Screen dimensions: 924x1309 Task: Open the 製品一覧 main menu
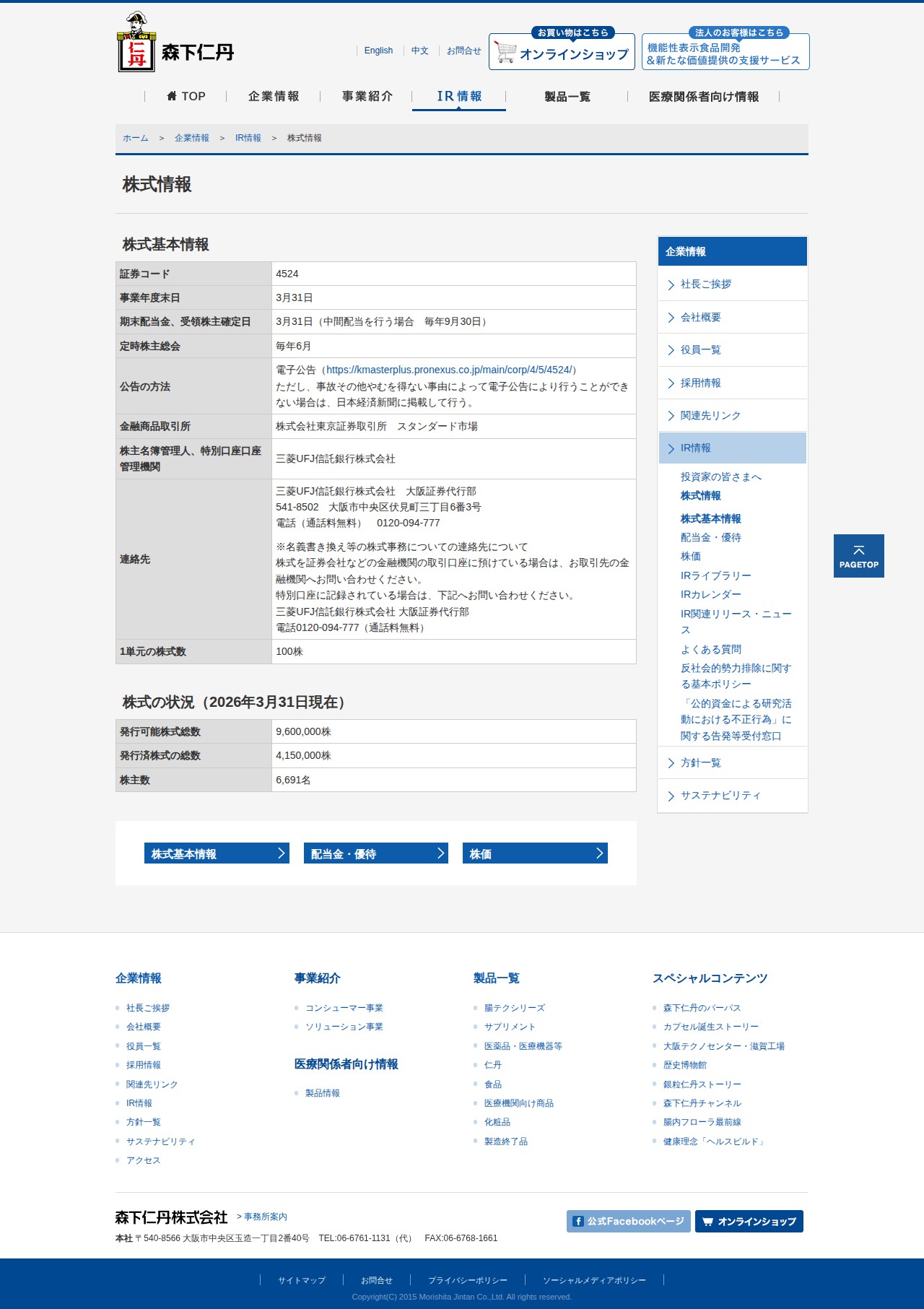pos(567,97)
